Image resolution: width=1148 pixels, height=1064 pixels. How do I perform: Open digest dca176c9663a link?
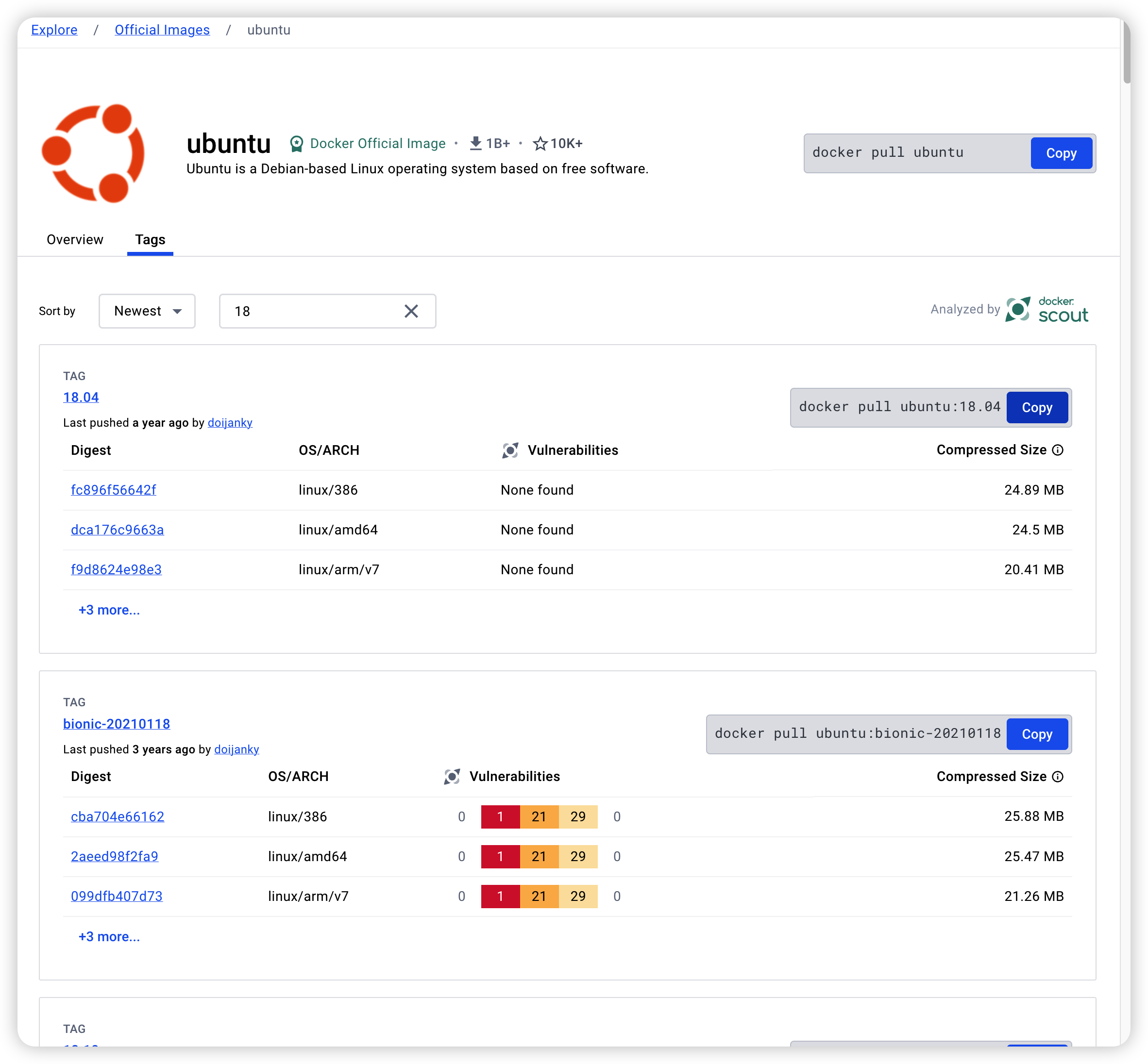(x=117, y=530)
